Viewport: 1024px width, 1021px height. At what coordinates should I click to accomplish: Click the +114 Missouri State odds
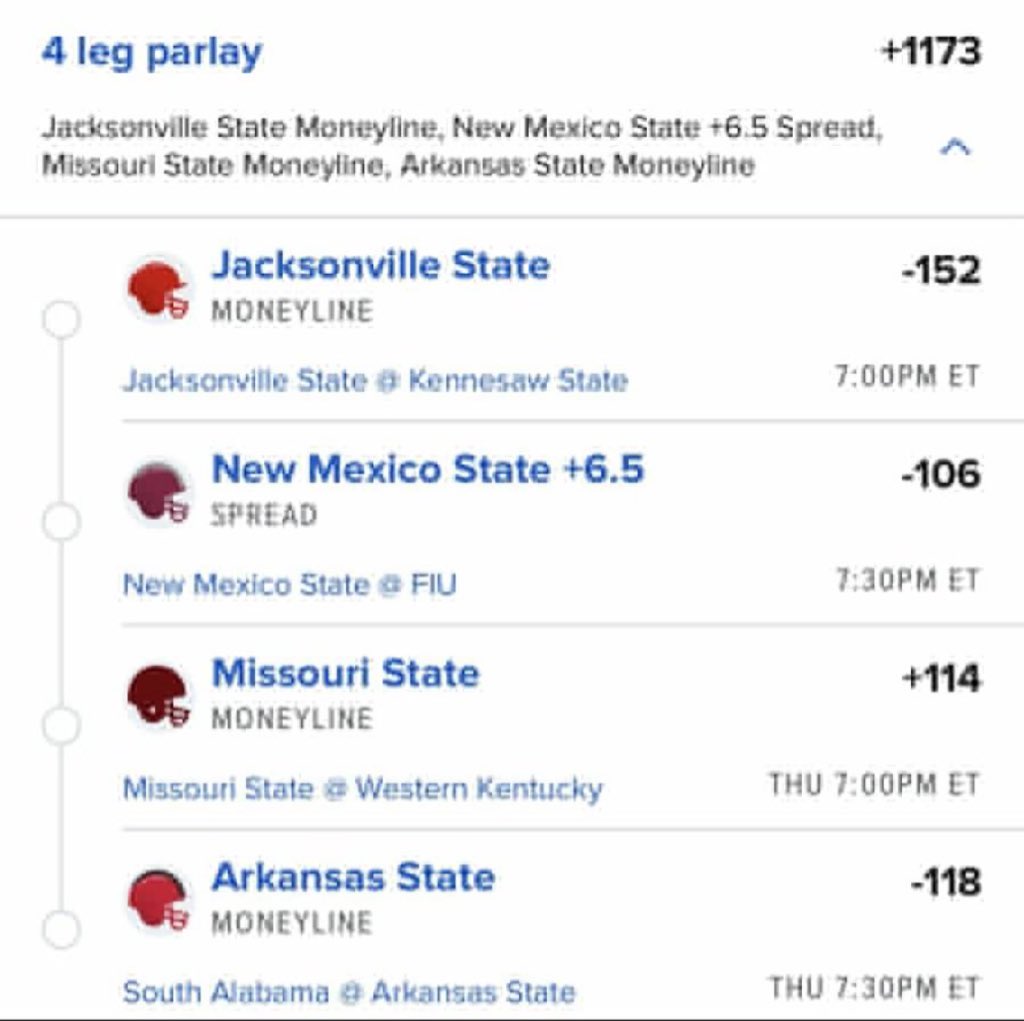pyautogui.click(x=941, y=677)
